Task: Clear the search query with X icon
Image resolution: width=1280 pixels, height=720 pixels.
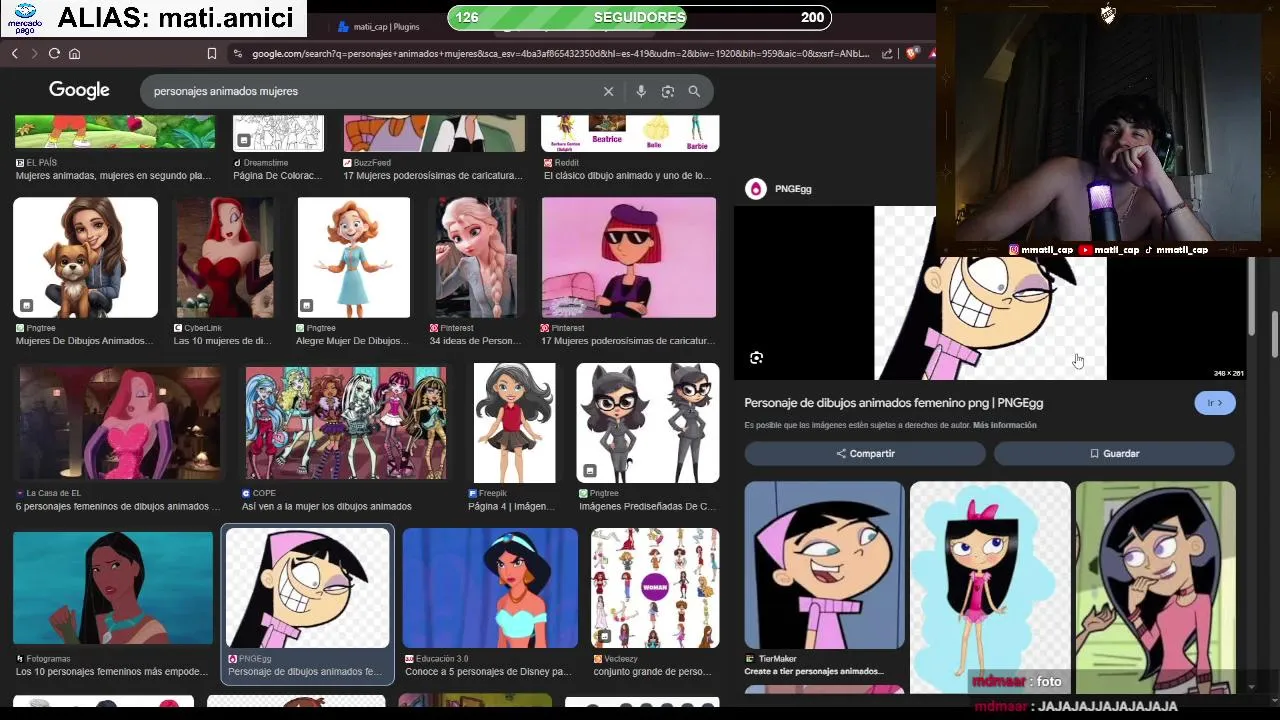Action: tap(608, 91)
